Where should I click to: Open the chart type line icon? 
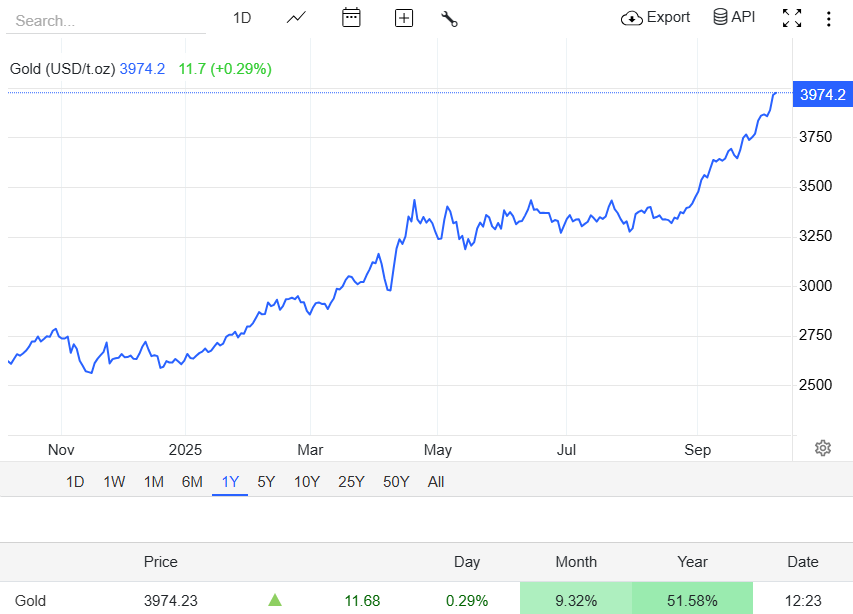point(296,18)
